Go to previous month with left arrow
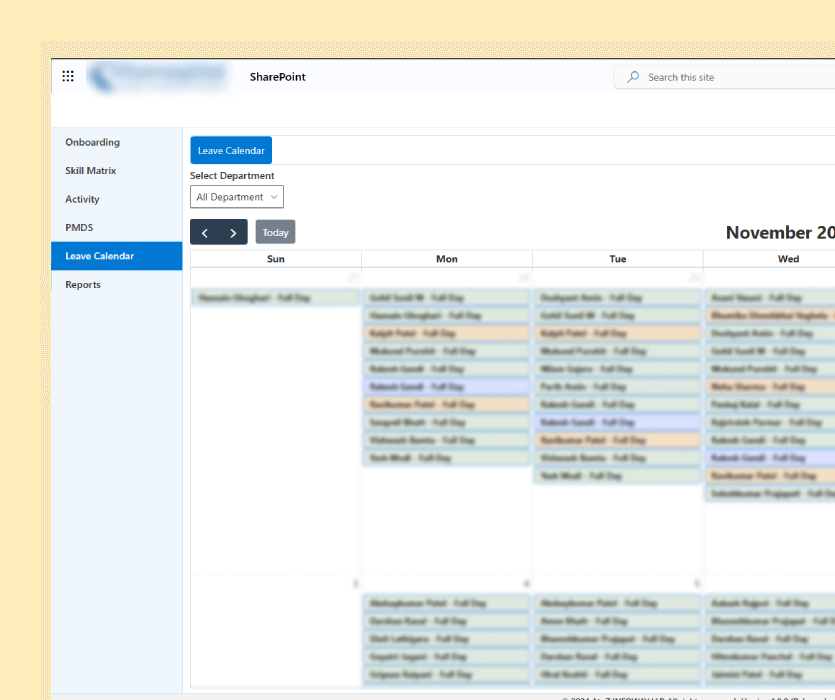The width and height of the screenshot is (835, 700). [x=205, y=233]
